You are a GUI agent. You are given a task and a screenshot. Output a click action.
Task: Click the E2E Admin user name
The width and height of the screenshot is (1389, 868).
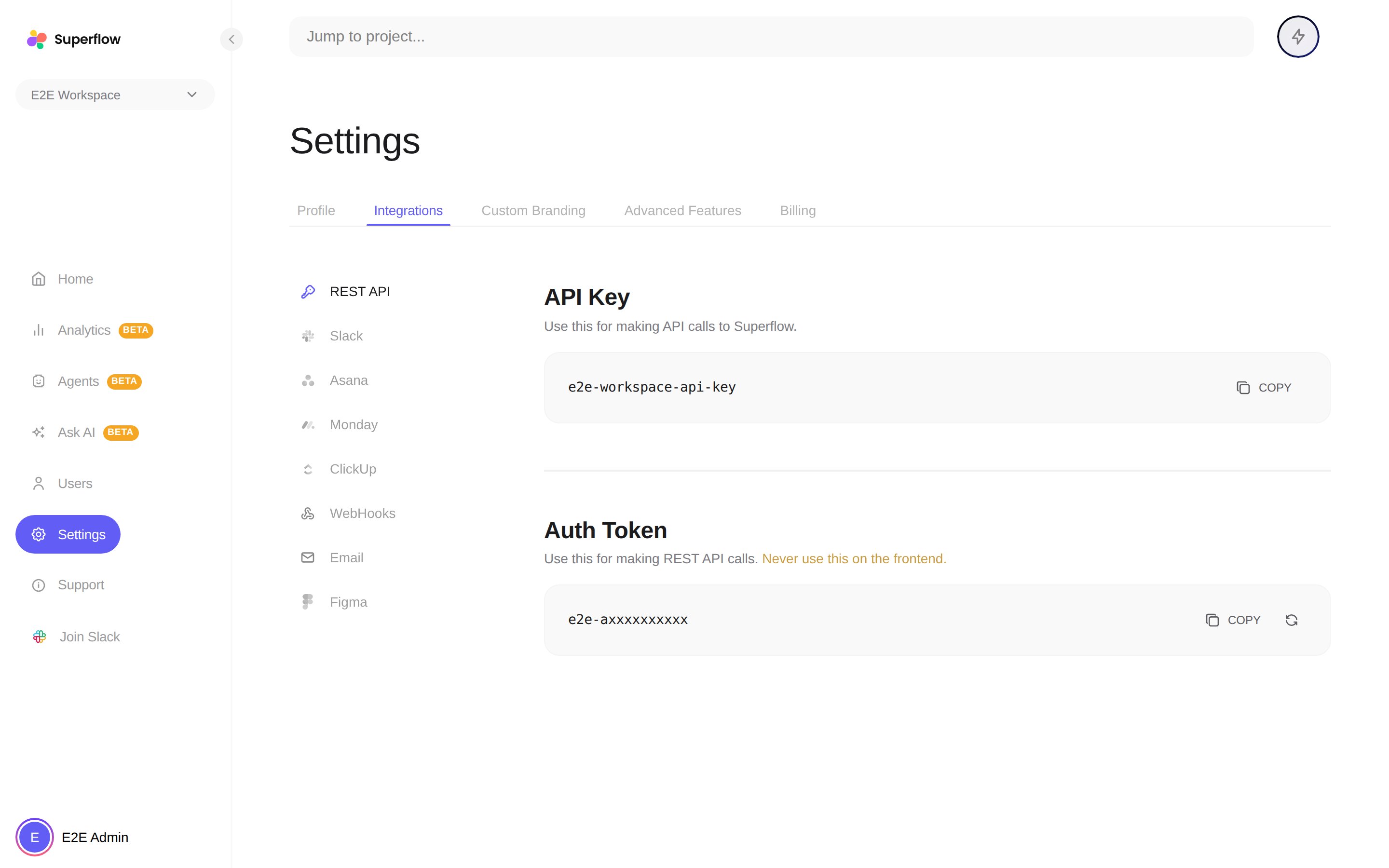[x=95, y=838]
